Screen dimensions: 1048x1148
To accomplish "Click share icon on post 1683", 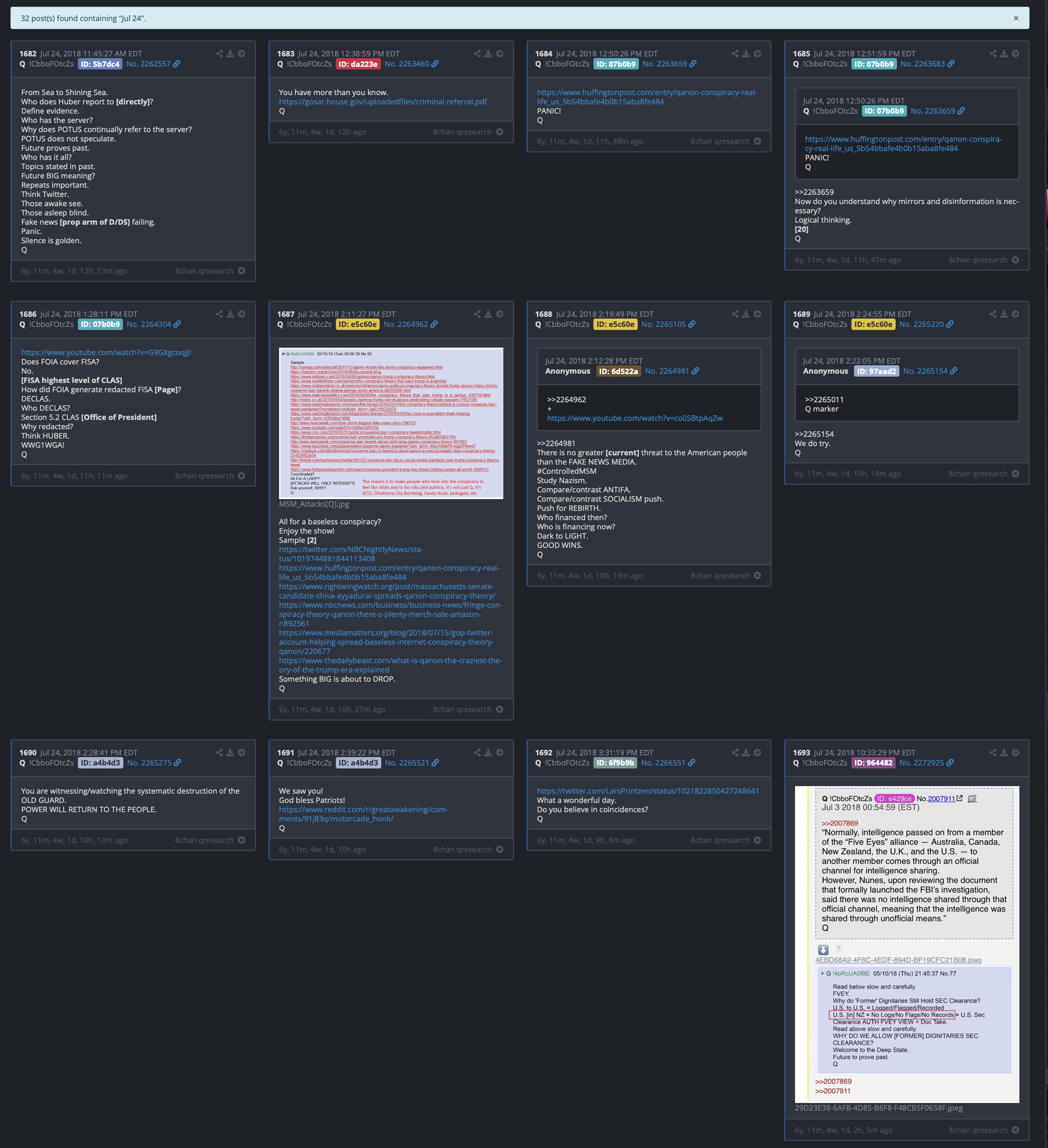I will point(477,53).
